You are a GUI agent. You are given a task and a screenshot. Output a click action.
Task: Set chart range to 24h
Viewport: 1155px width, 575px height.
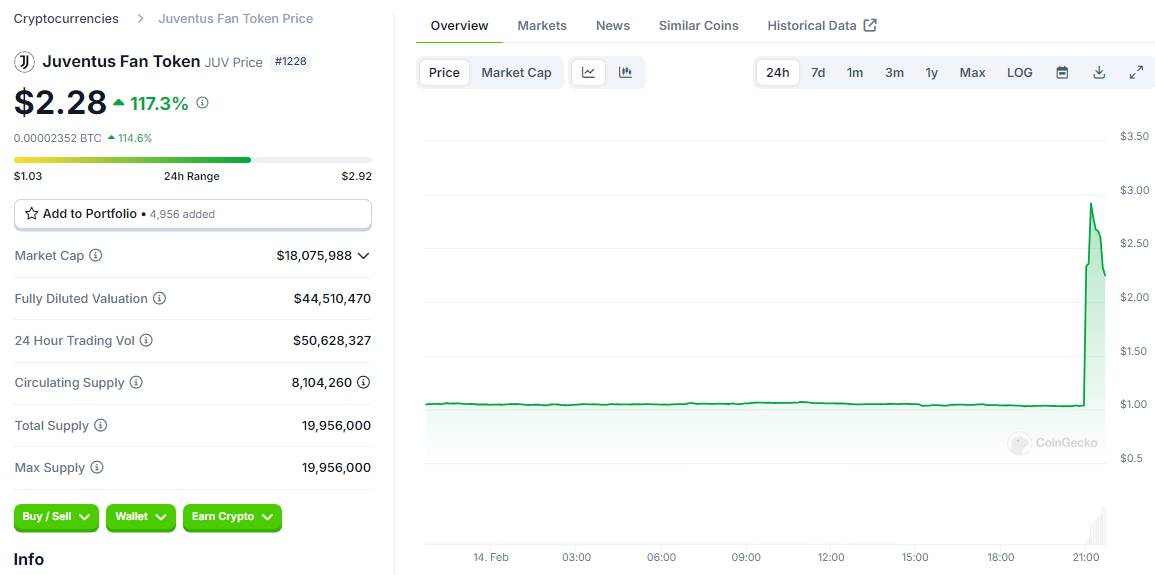[x=778, y=72]
